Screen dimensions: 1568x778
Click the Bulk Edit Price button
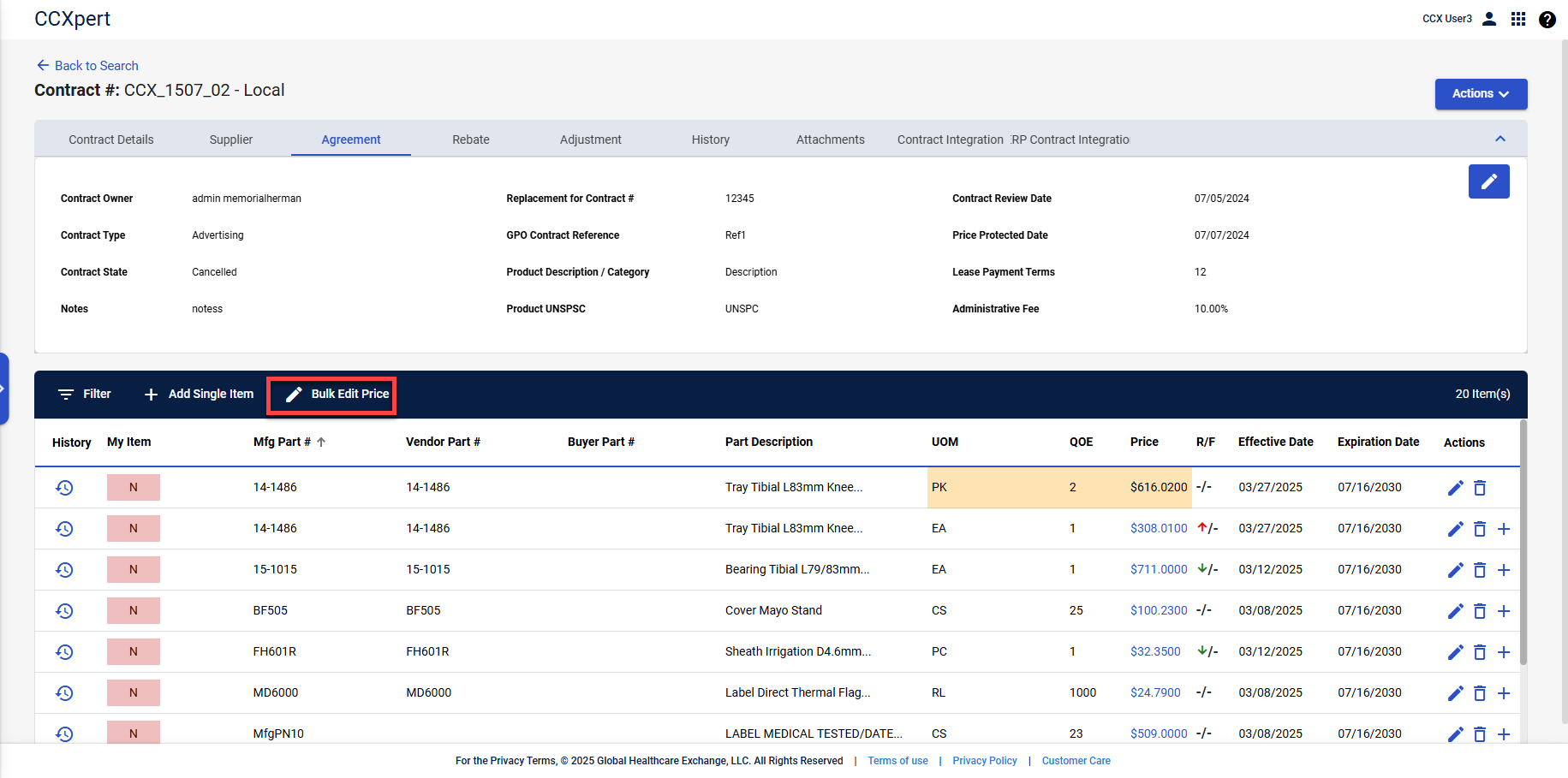[331, 395]
